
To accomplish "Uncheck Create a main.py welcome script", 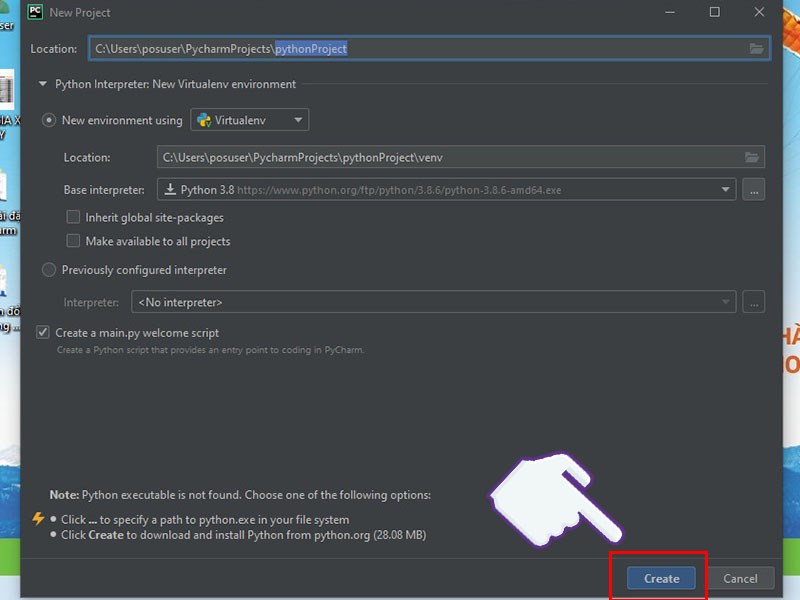I will [x=42, y=332].
